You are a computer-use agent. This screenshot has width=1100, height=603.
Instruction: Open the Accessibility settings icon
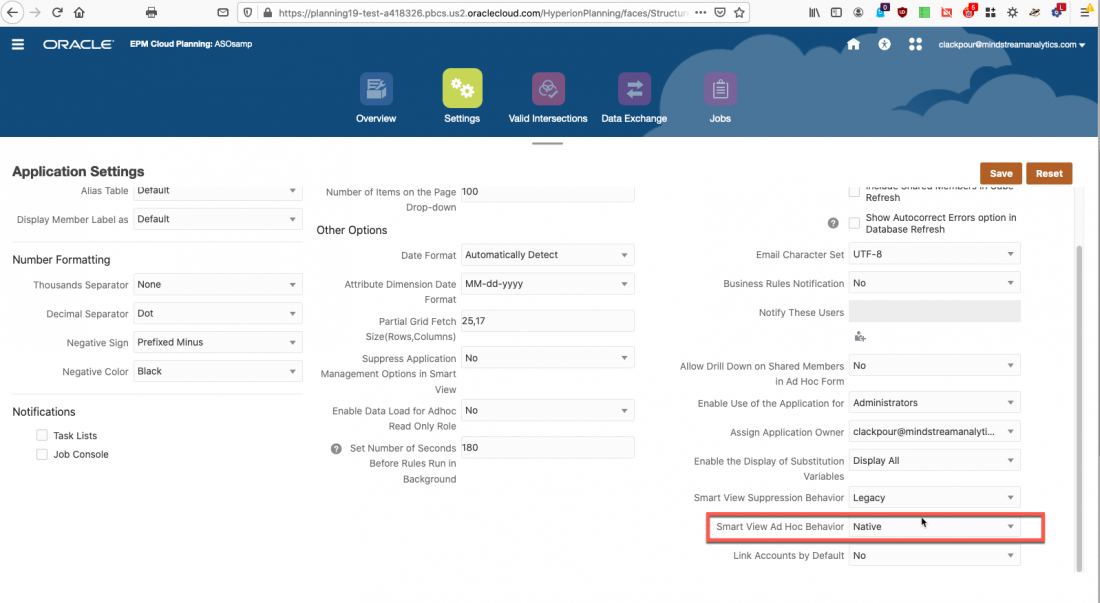coord(883,44)
